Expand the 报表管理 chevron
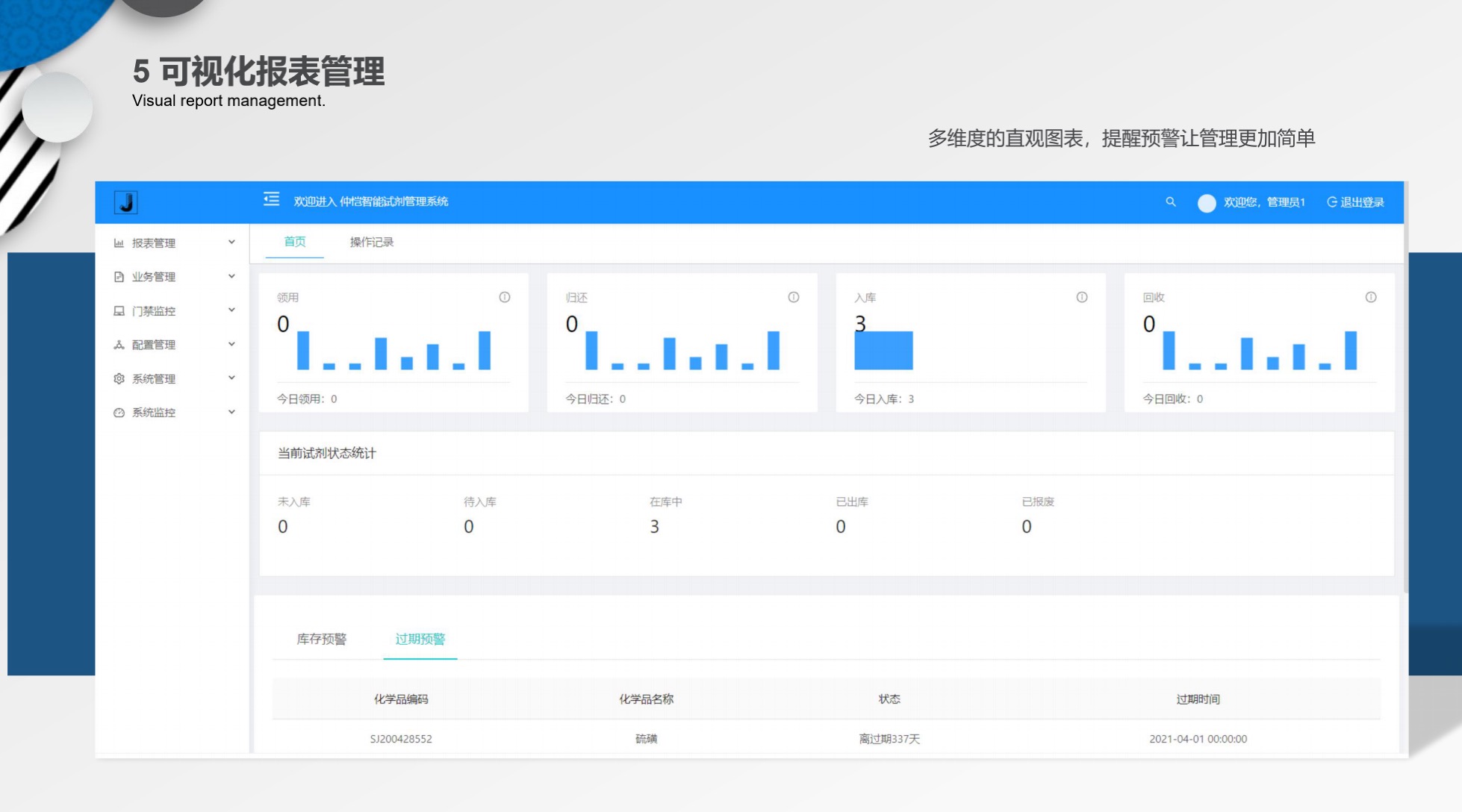The height and width of the screenshot is (812, 1462). (x=231, y=242)
